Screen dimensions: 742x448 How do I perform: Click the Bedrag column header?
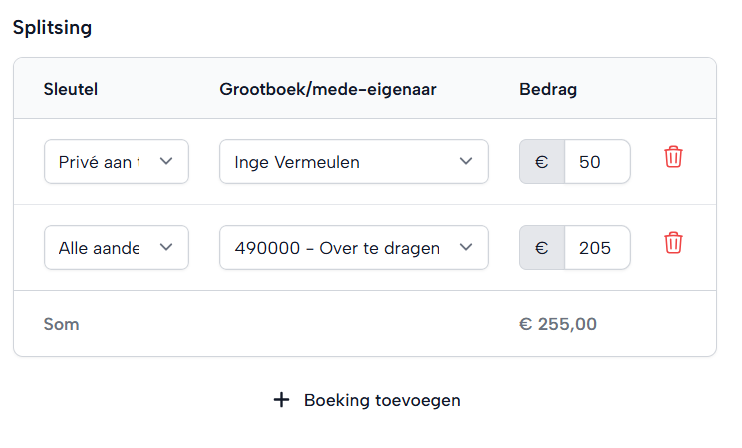click(x=548, y=89)
